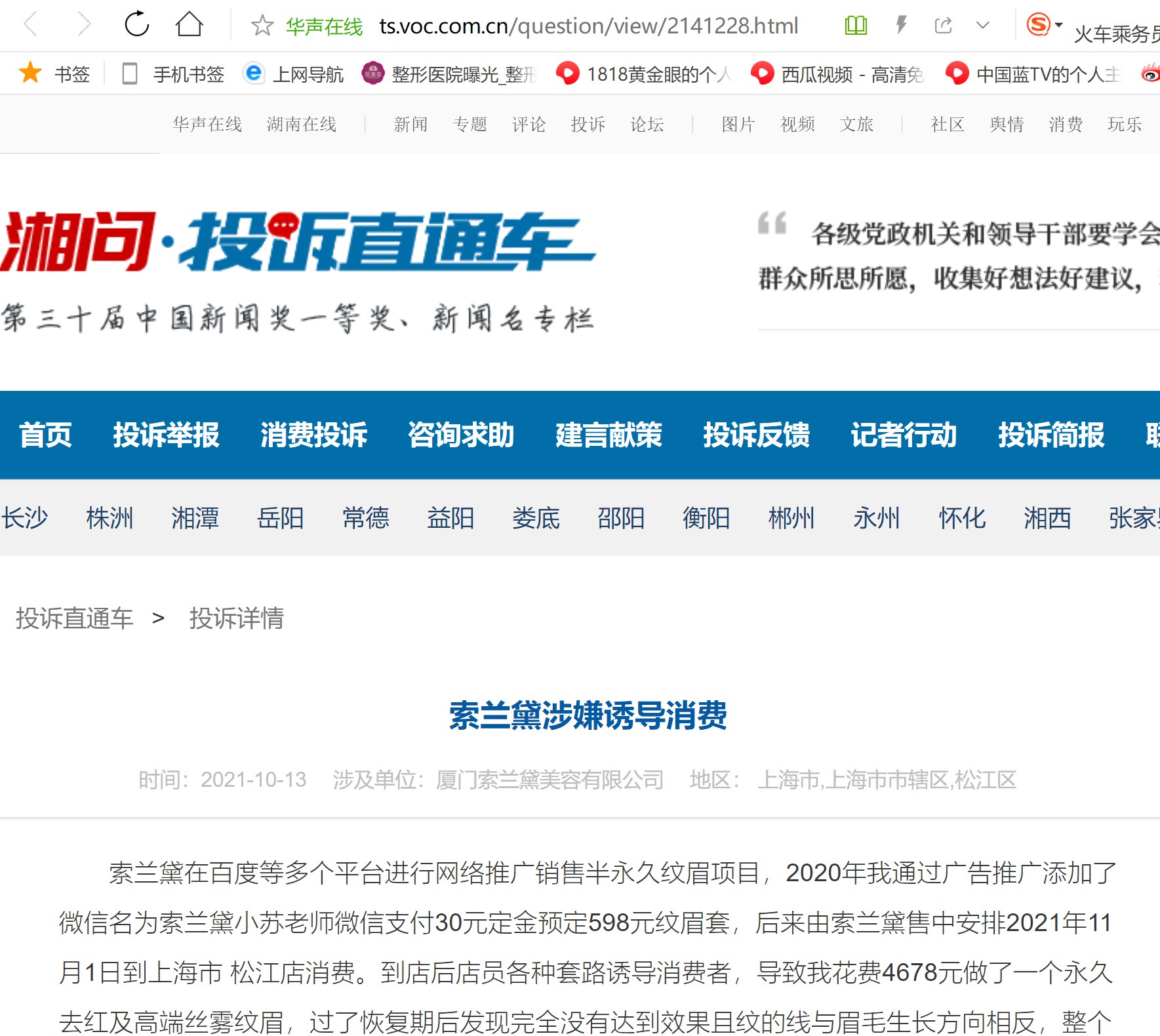Open 论坛 top nav link
Screen dimensions: 1160x1036
647,124
